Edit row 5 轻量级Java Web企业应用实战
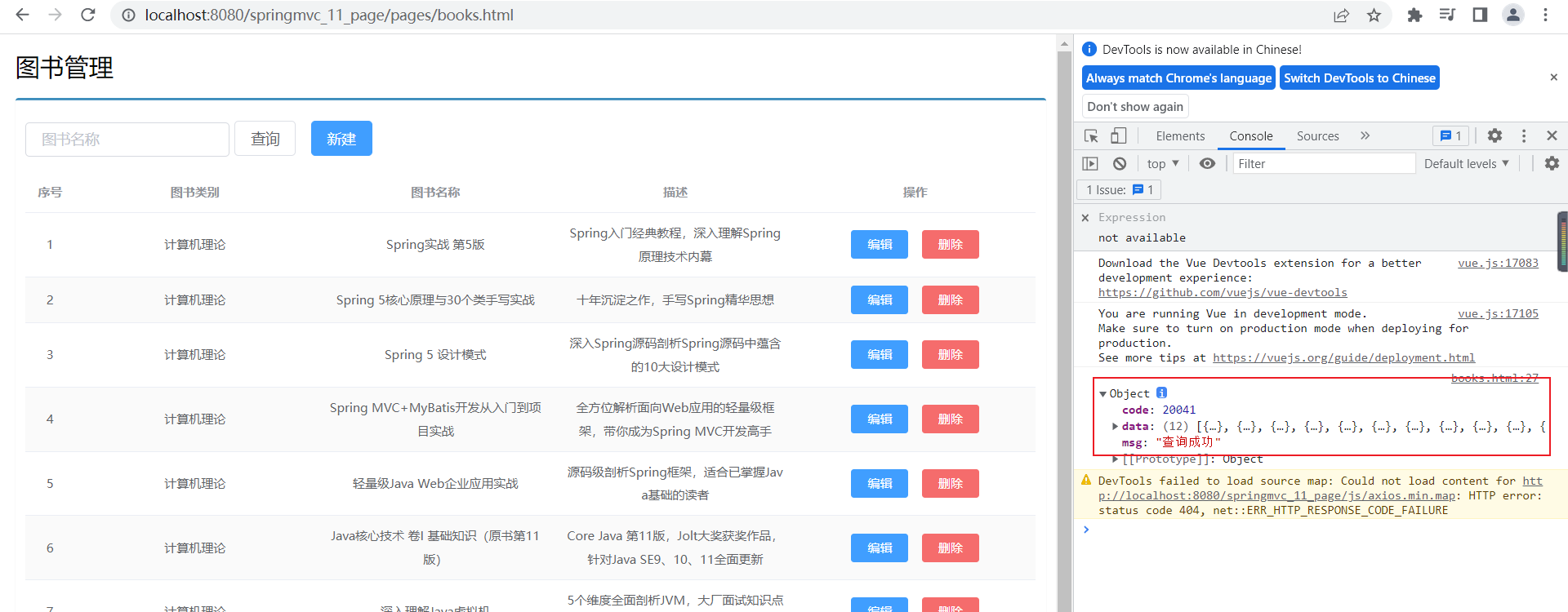 click(x=880, y=484)
